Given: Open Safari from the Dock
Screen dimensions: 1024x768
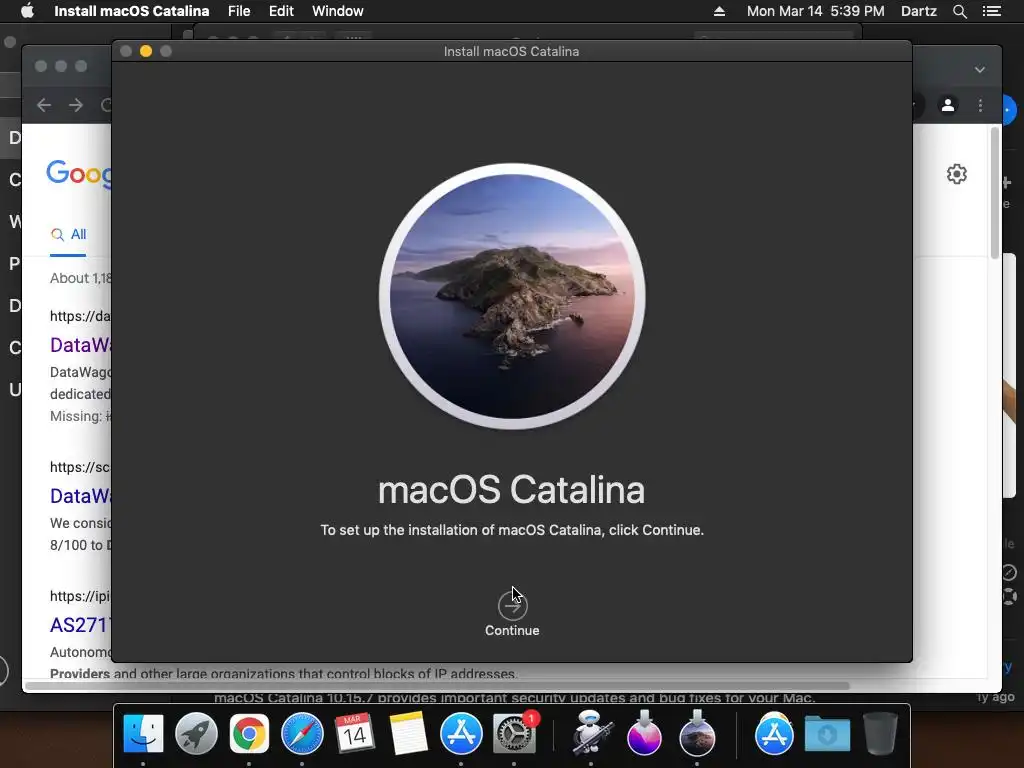Looking at the screenshot, I should tap(302, 733).
